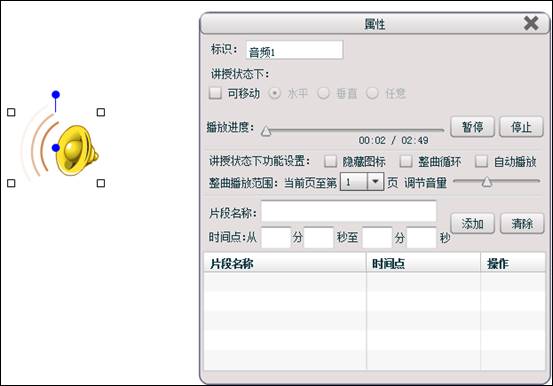The width and height of the screenshot is (553, 386).
Task: Focus the 片段名称 text field
Action: (x=349, y=212)
